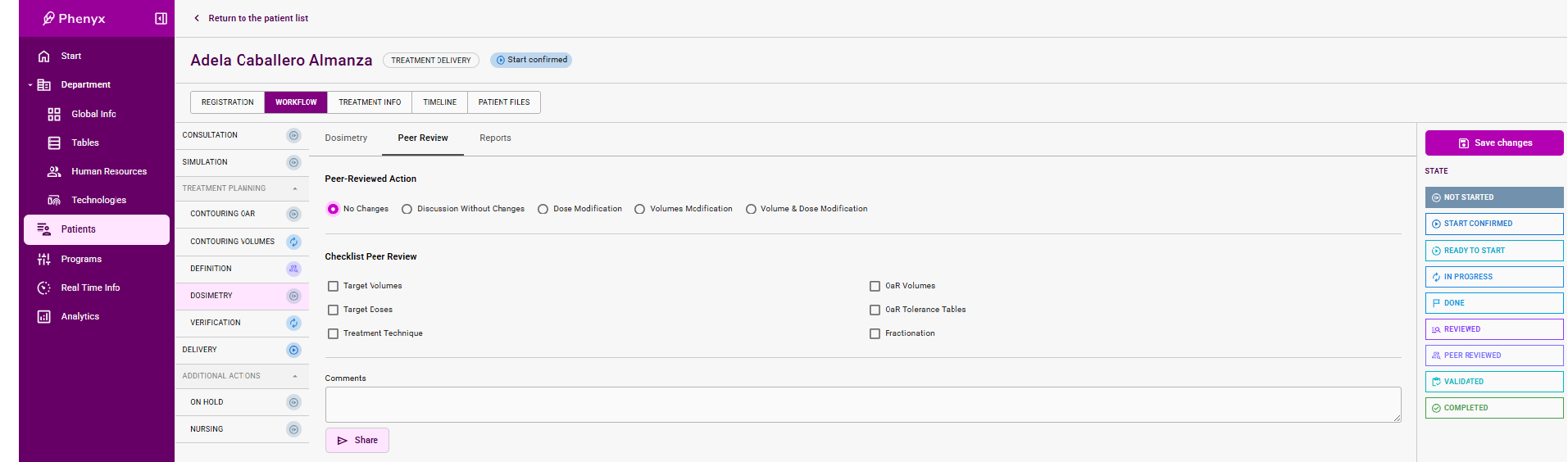1568x462 pixels.
Task: Open the Reports sub-tab
Action: (x=495, y=138)
